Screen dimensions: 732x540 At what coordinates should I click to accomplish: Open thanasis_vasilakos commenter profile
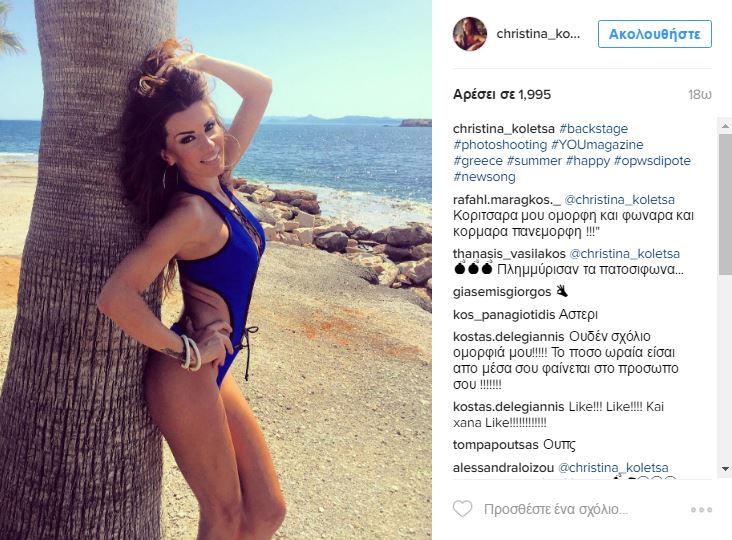(x=509, y=254)
